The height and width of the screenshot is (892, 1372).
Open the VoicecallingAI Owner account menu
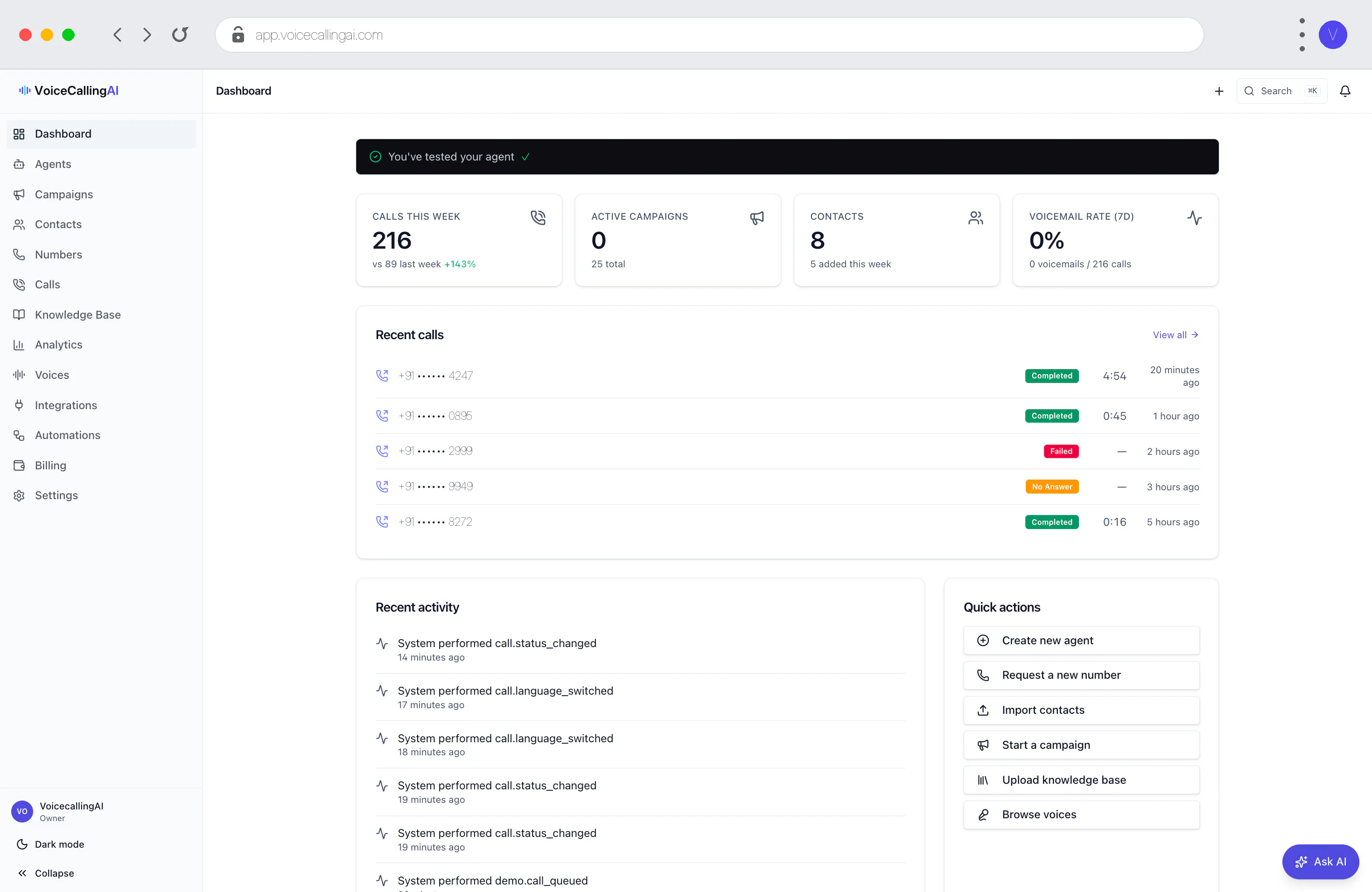point(58,811)
